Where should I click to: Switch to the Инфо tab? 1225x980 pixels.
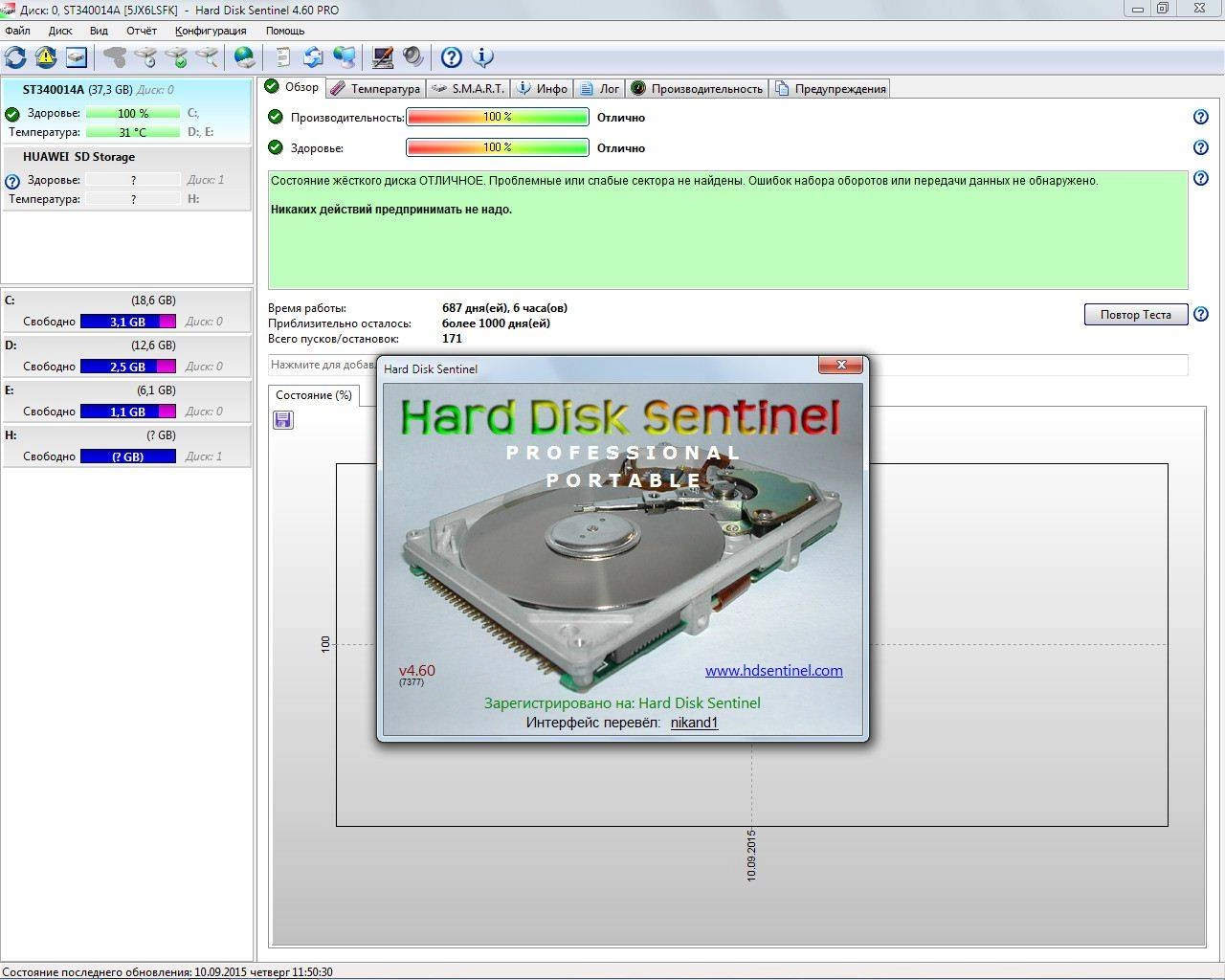[x=543, y=89]
